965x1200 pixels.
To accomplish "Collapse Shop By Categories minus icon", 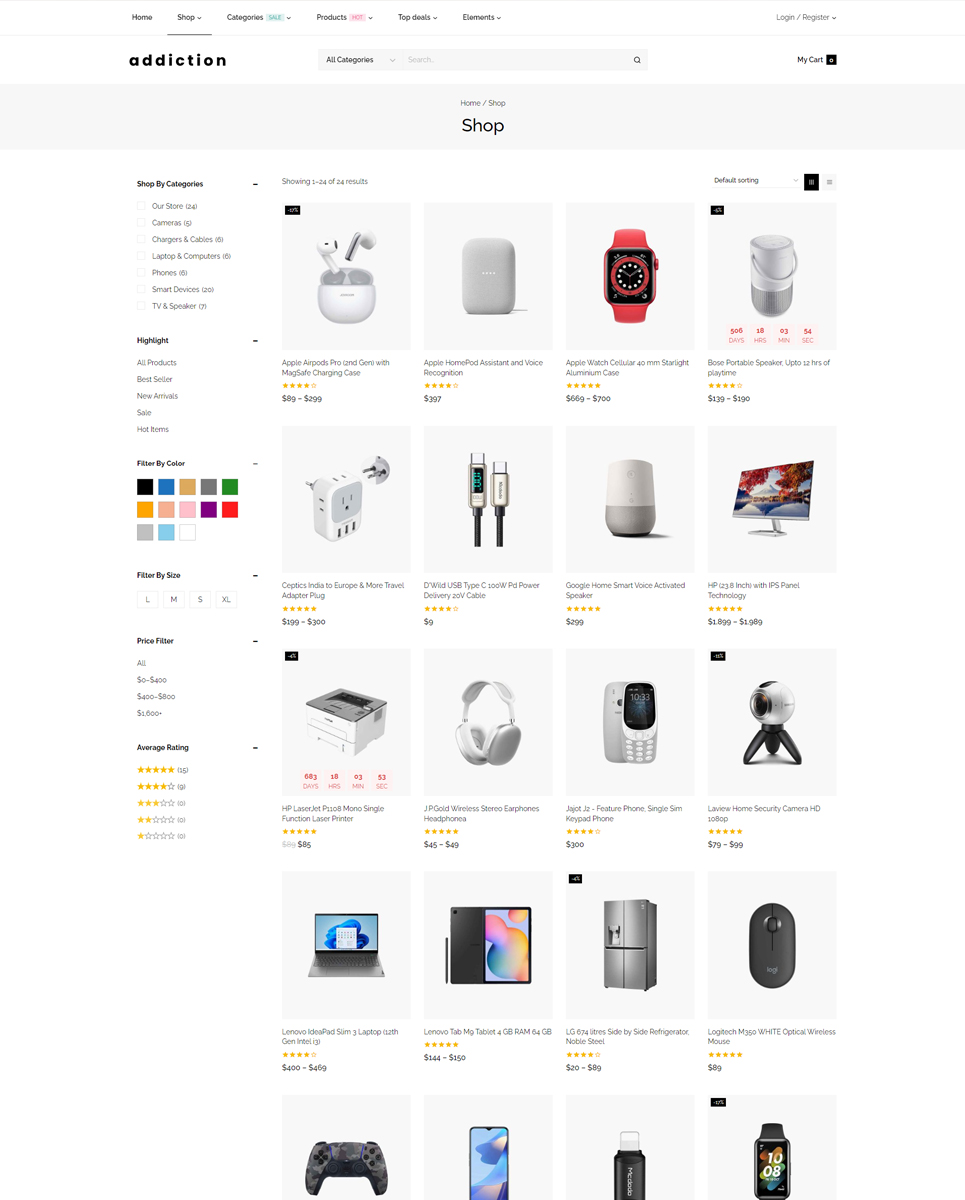I will pos(255,184).
